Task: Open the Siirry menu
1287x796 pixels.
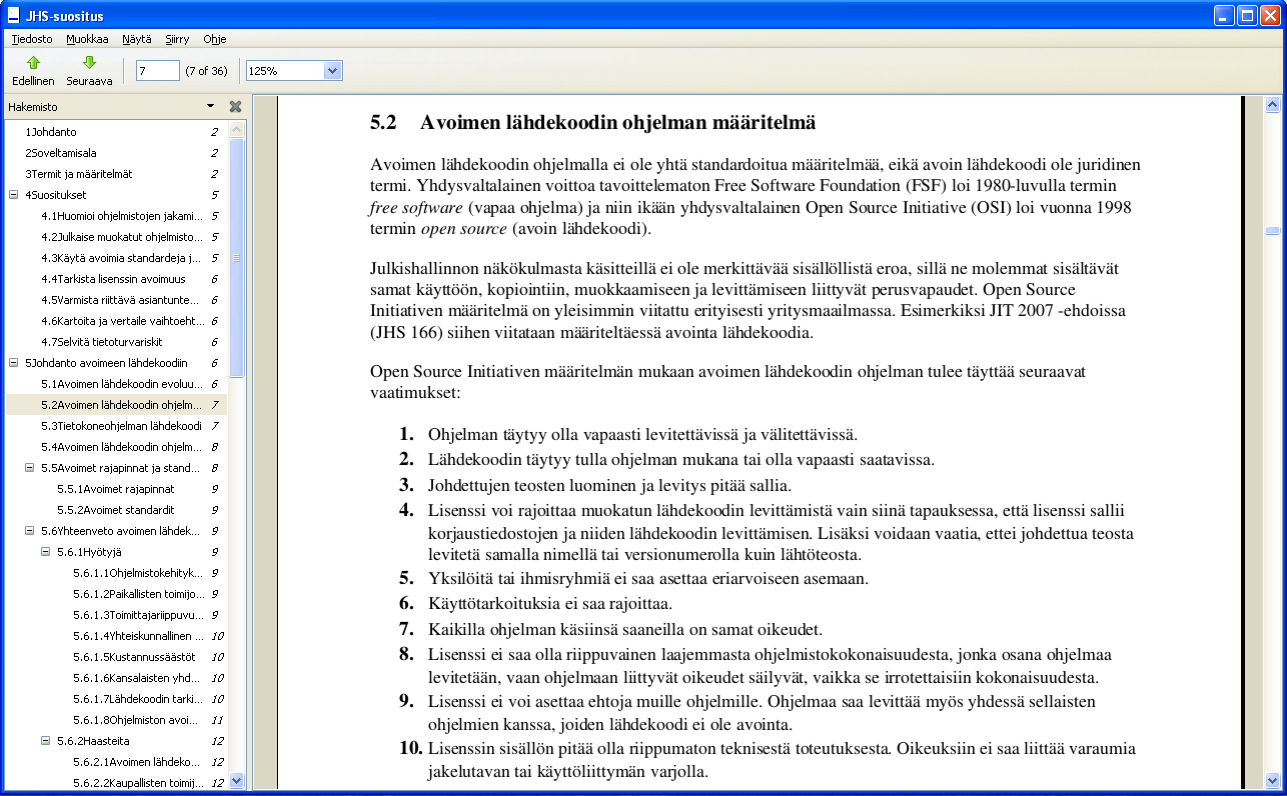Action: [177, 39]
